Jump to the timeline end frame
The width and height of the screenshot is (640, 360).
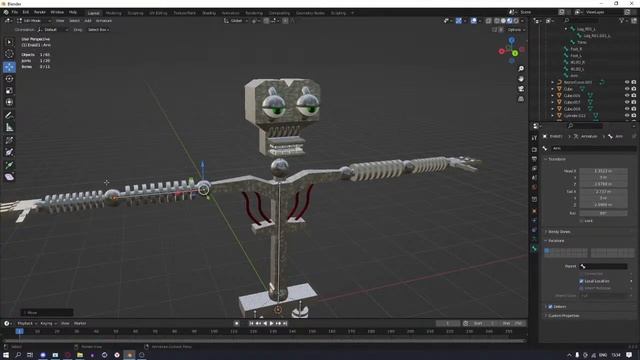(x=285, y=323)
